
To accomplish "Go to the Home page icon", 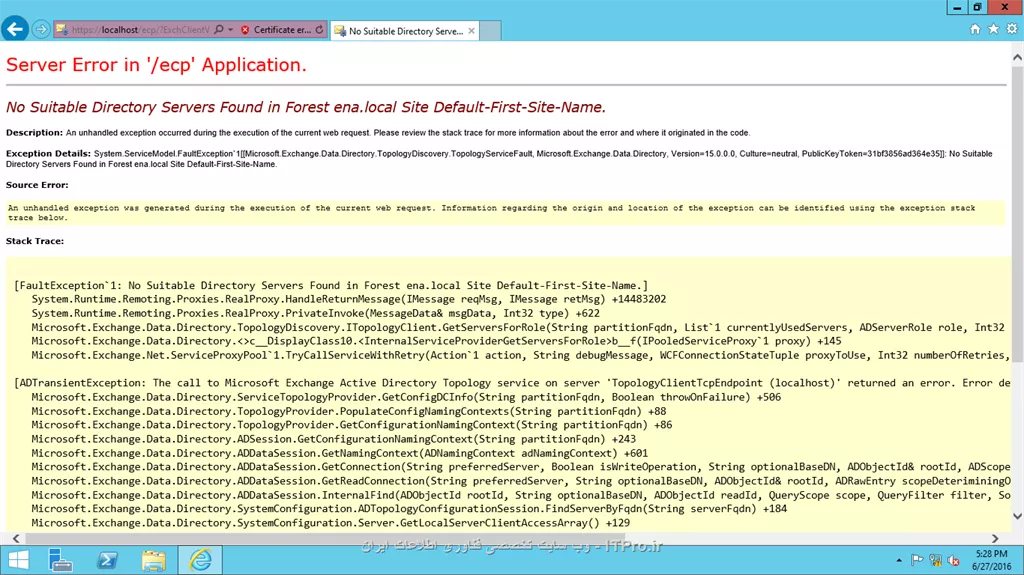I will coord(975,29).
